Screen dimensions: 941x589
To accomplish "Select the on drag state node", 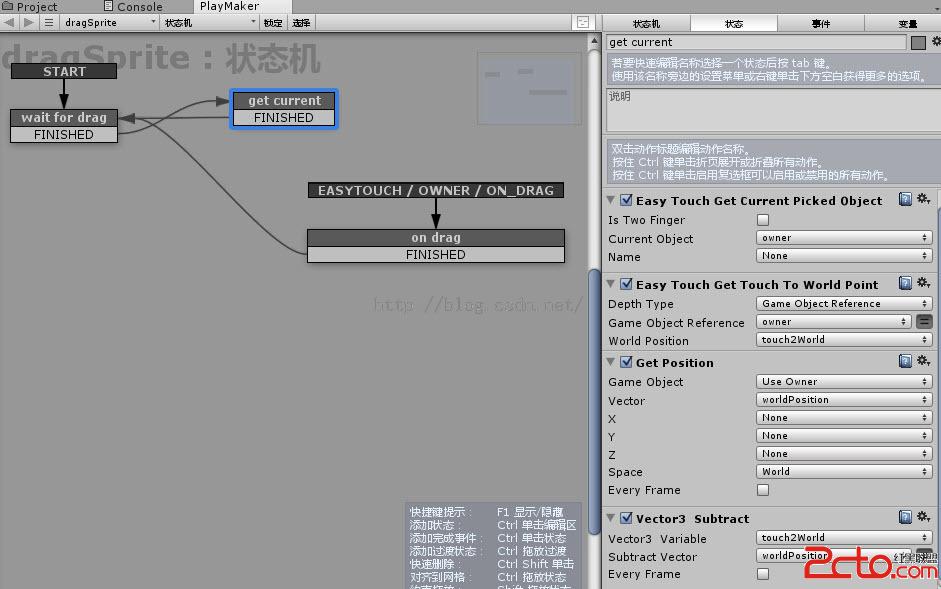I will [436, 237].
